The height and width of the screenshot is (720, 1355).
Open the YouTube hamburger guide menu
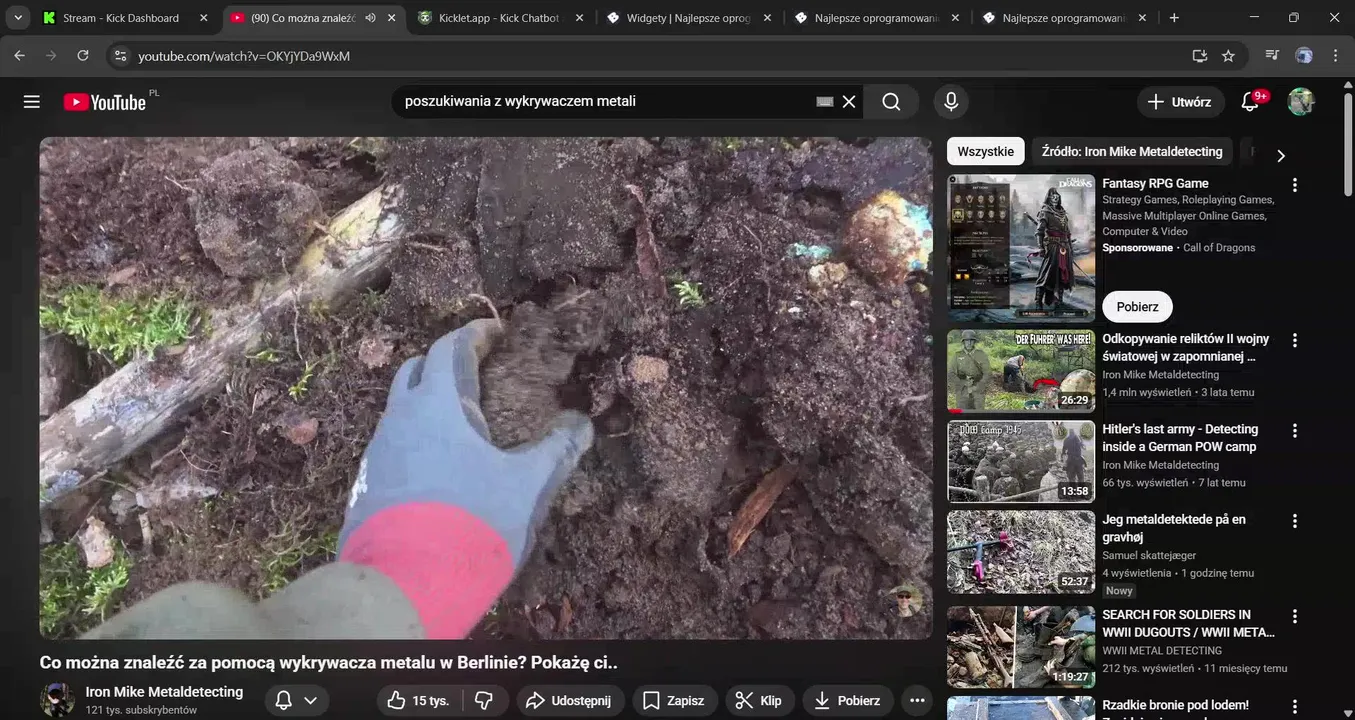32,102
